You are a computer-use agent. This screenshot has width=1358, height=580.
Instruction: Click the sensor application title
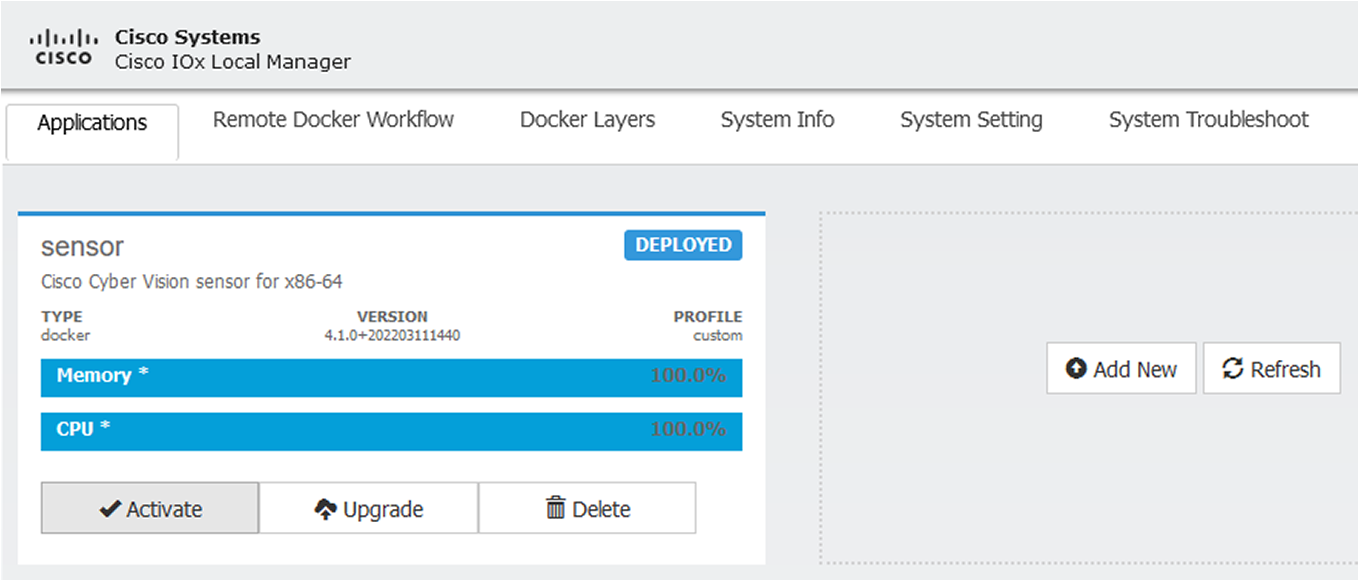(x=82, y=247)
